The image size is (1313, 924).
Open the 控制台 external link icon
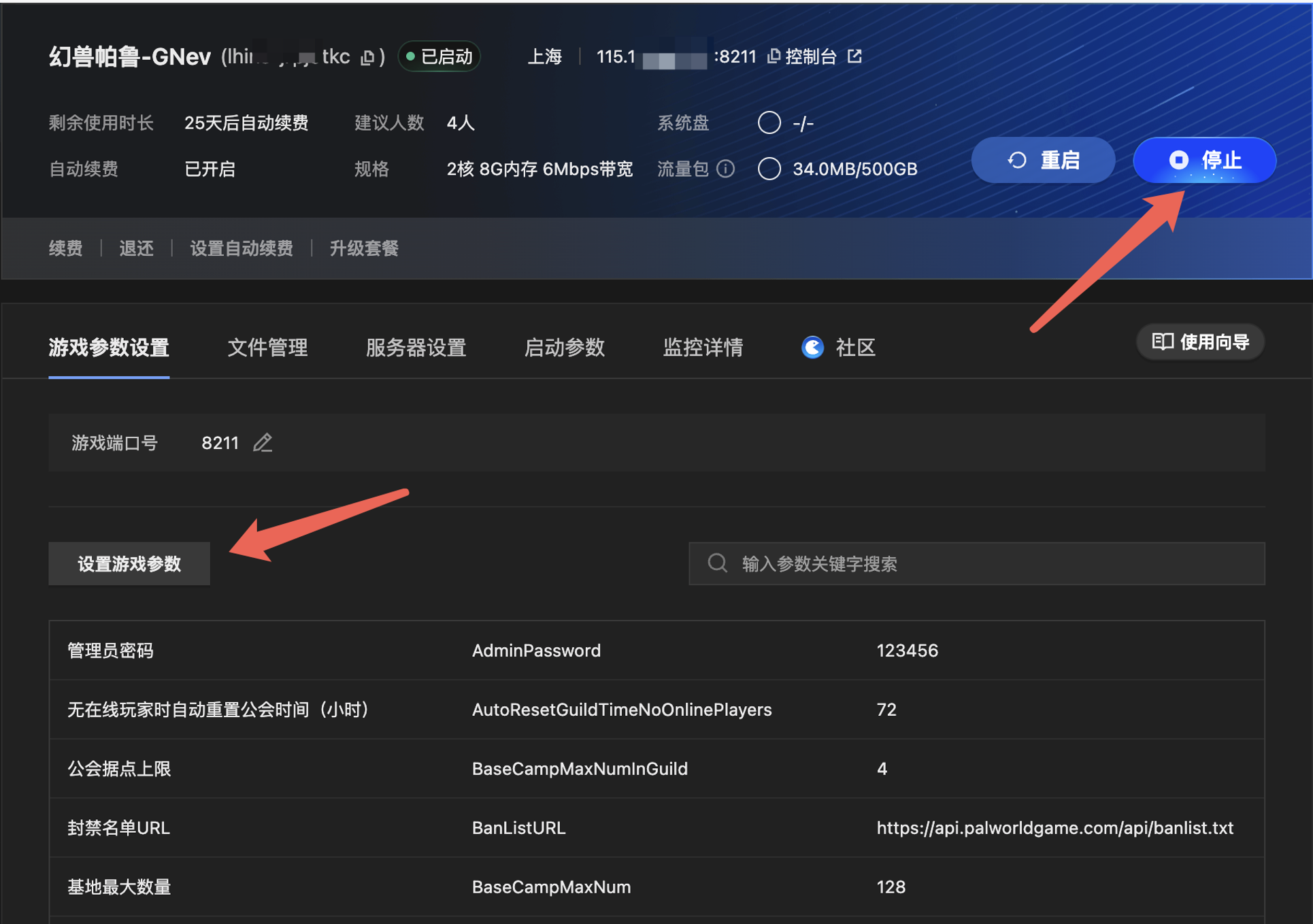[854, 56]
